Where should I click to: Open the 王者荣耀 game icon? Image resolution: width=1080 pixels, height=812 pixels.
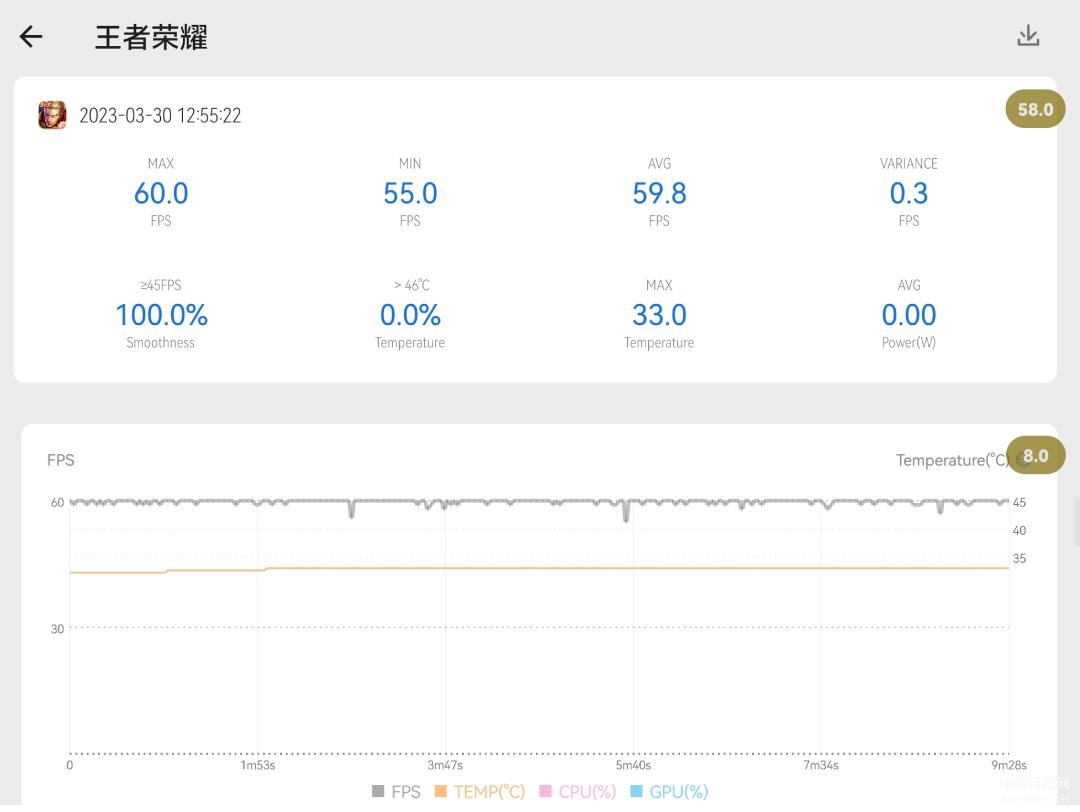click(52, 115)
